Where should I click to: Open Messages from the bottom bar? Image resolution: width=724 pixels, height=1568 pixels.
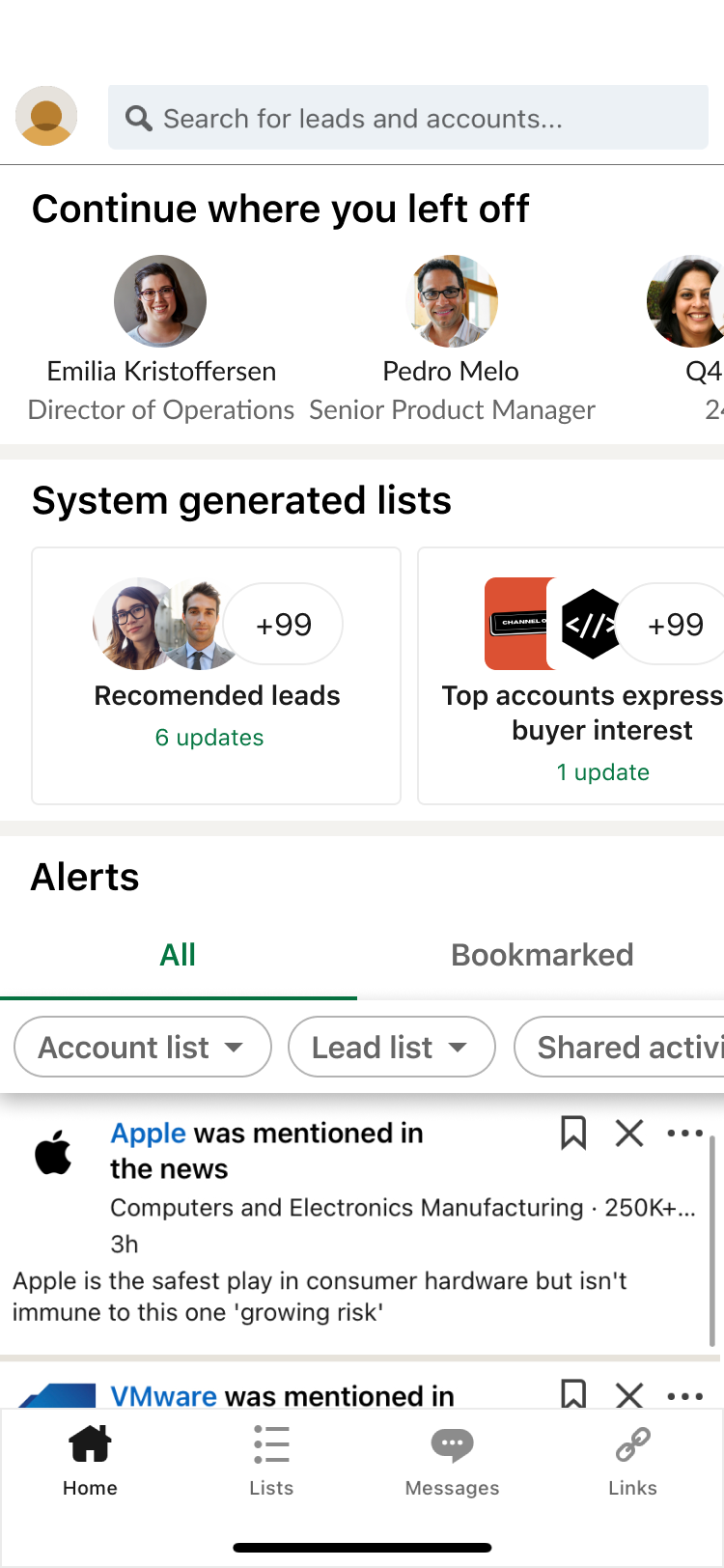tap(452, 1461)
